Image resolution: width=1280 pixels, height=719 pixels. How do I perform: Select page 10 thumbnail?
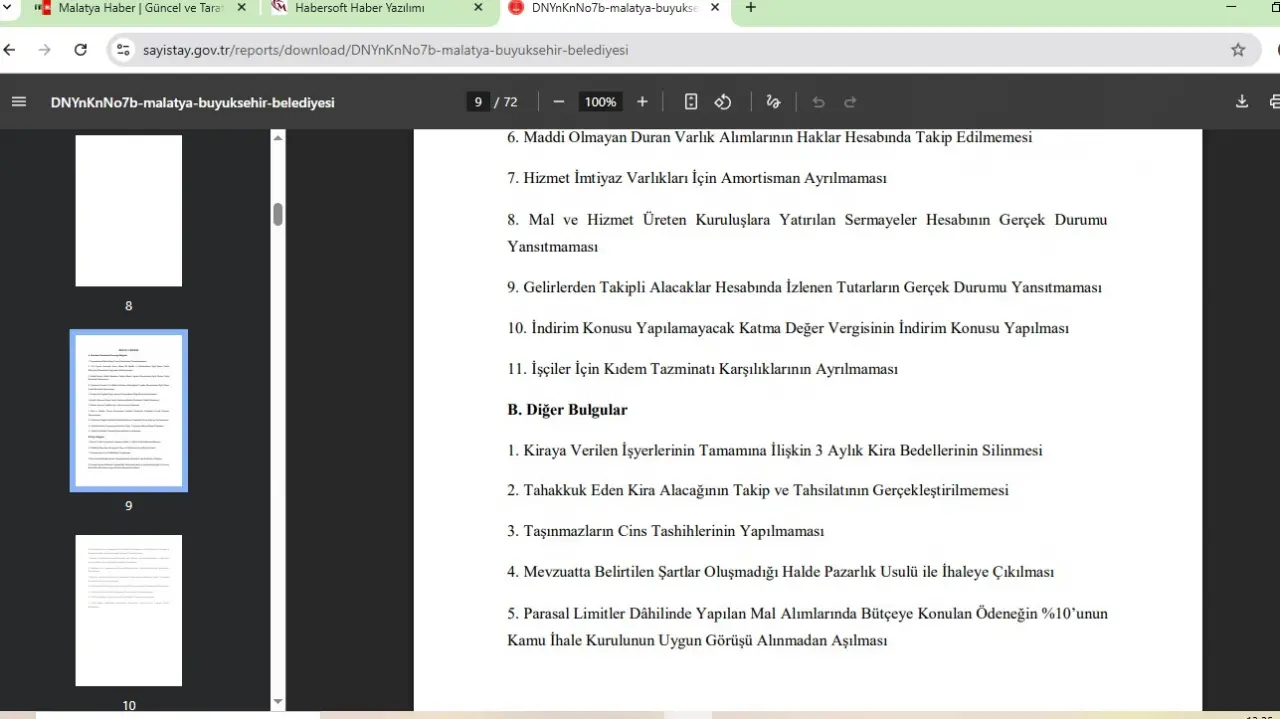pos(128,610)
